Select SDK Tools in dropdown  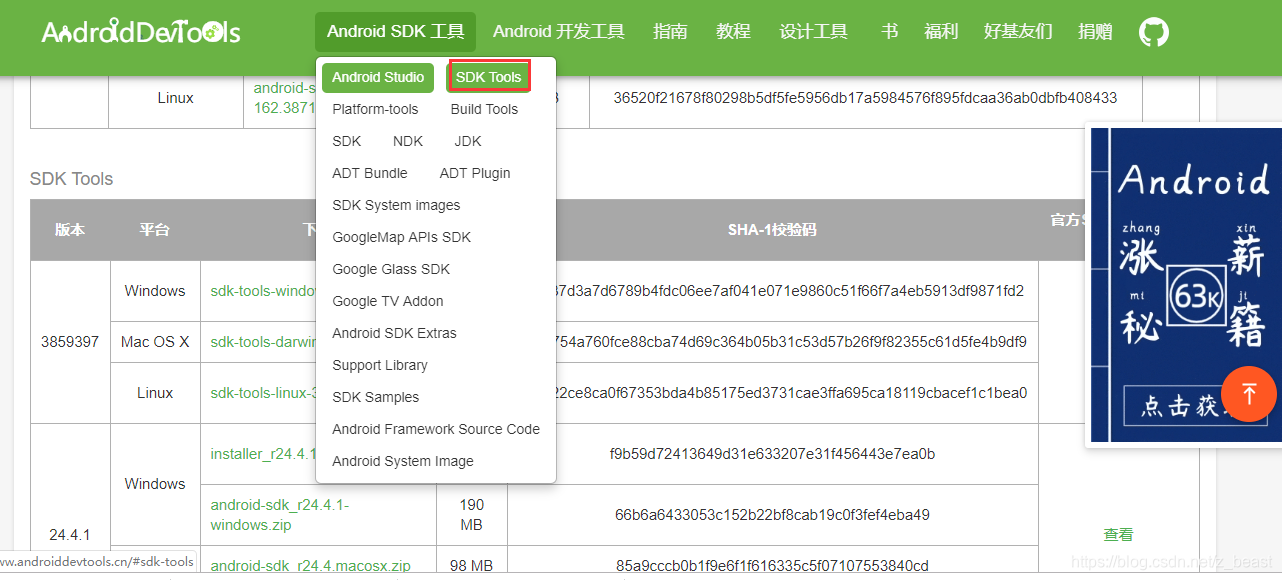point(488,77)
